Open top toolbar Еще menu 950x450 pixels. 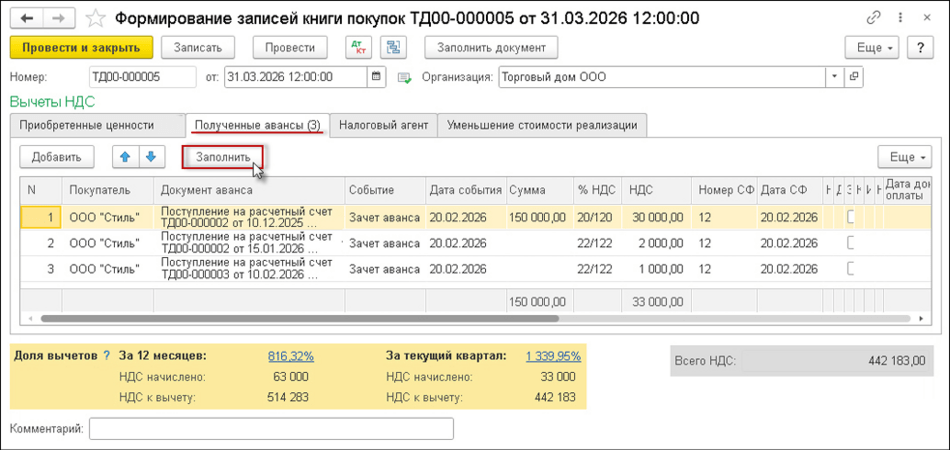pos(871,47)
